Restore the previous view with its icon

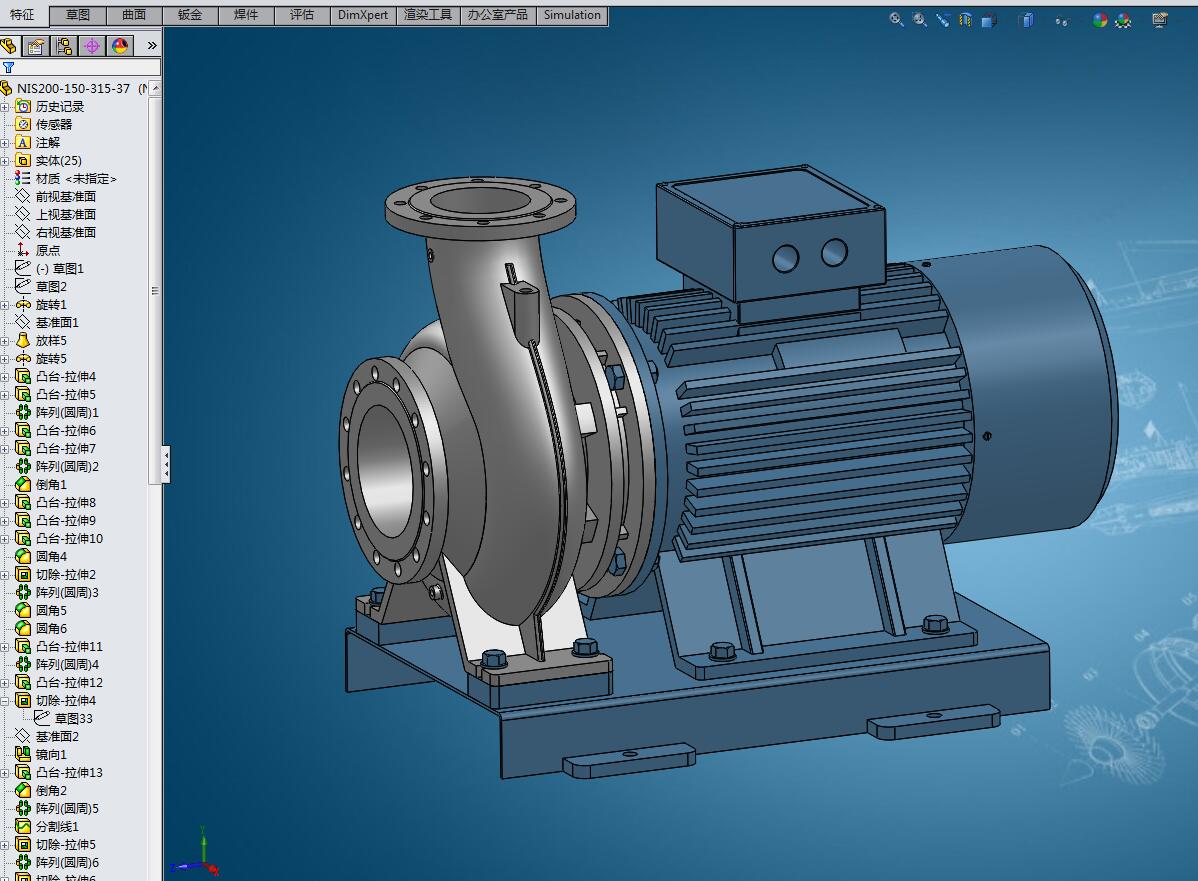[x=942, y=19]
